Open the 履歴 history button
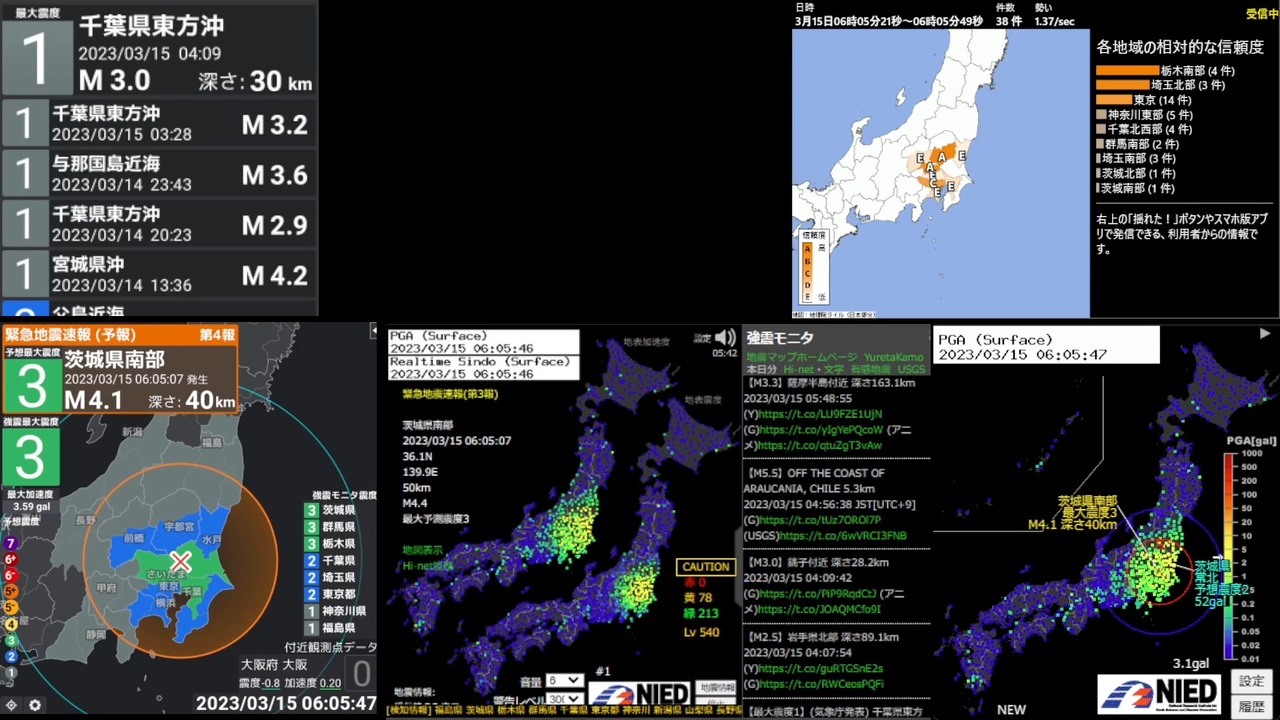Screen dimensions: 1280x720 point(1251,706)
